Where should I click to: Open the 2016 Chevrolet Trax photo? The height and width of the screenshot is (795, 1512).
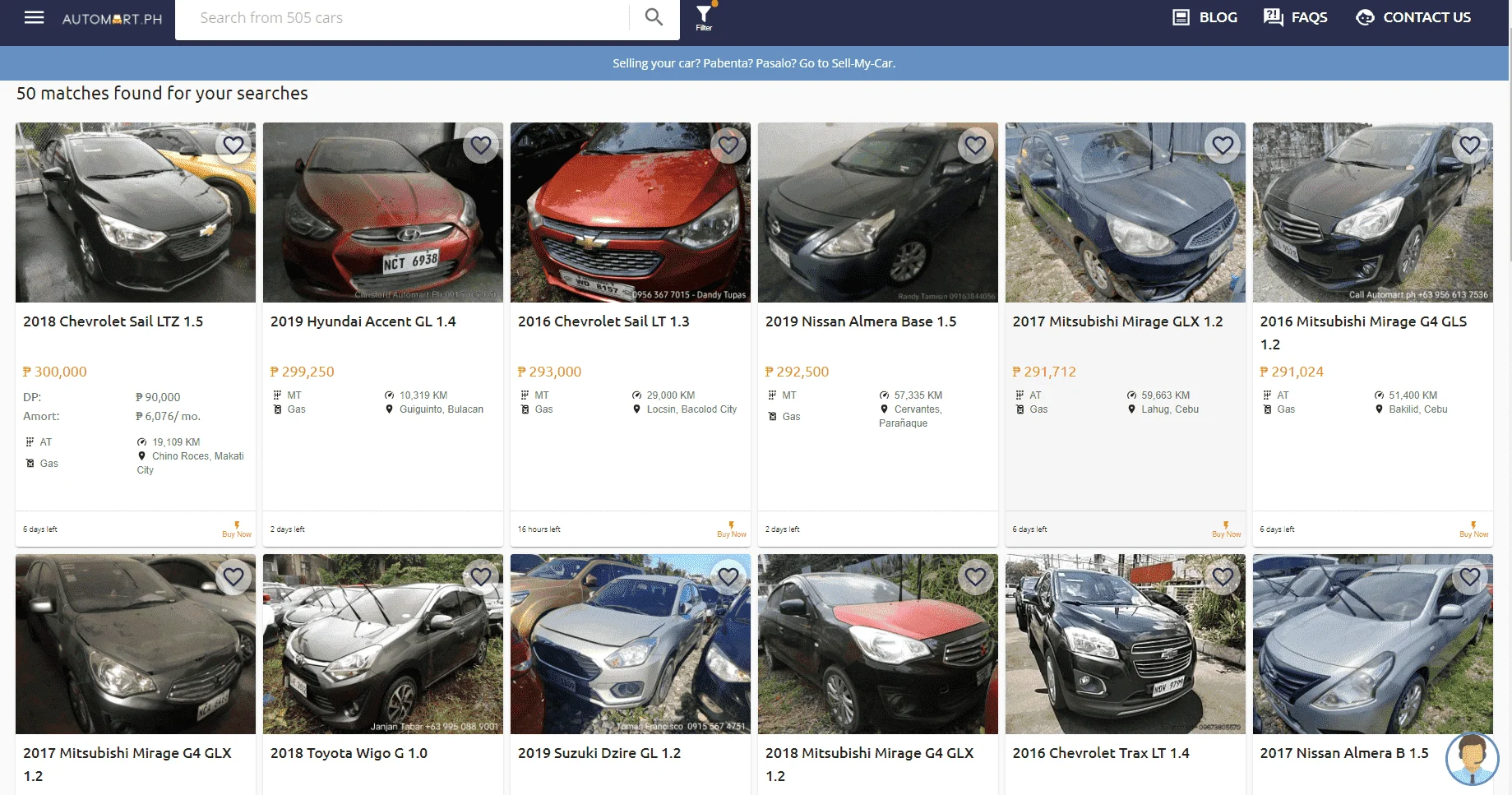point(1126,644)
